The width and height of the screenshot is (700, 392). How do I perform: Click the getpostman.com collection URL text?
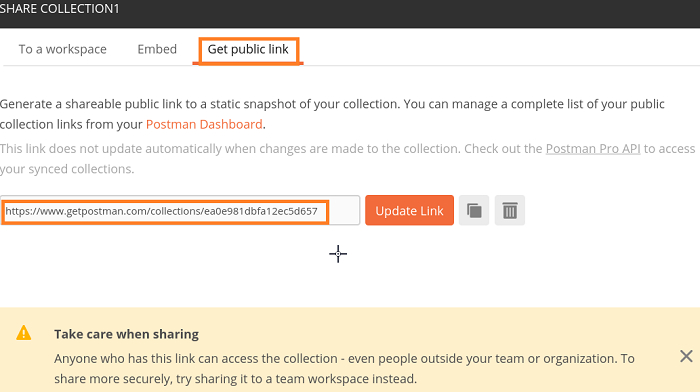pyautogui.click(x=161, y=211)
